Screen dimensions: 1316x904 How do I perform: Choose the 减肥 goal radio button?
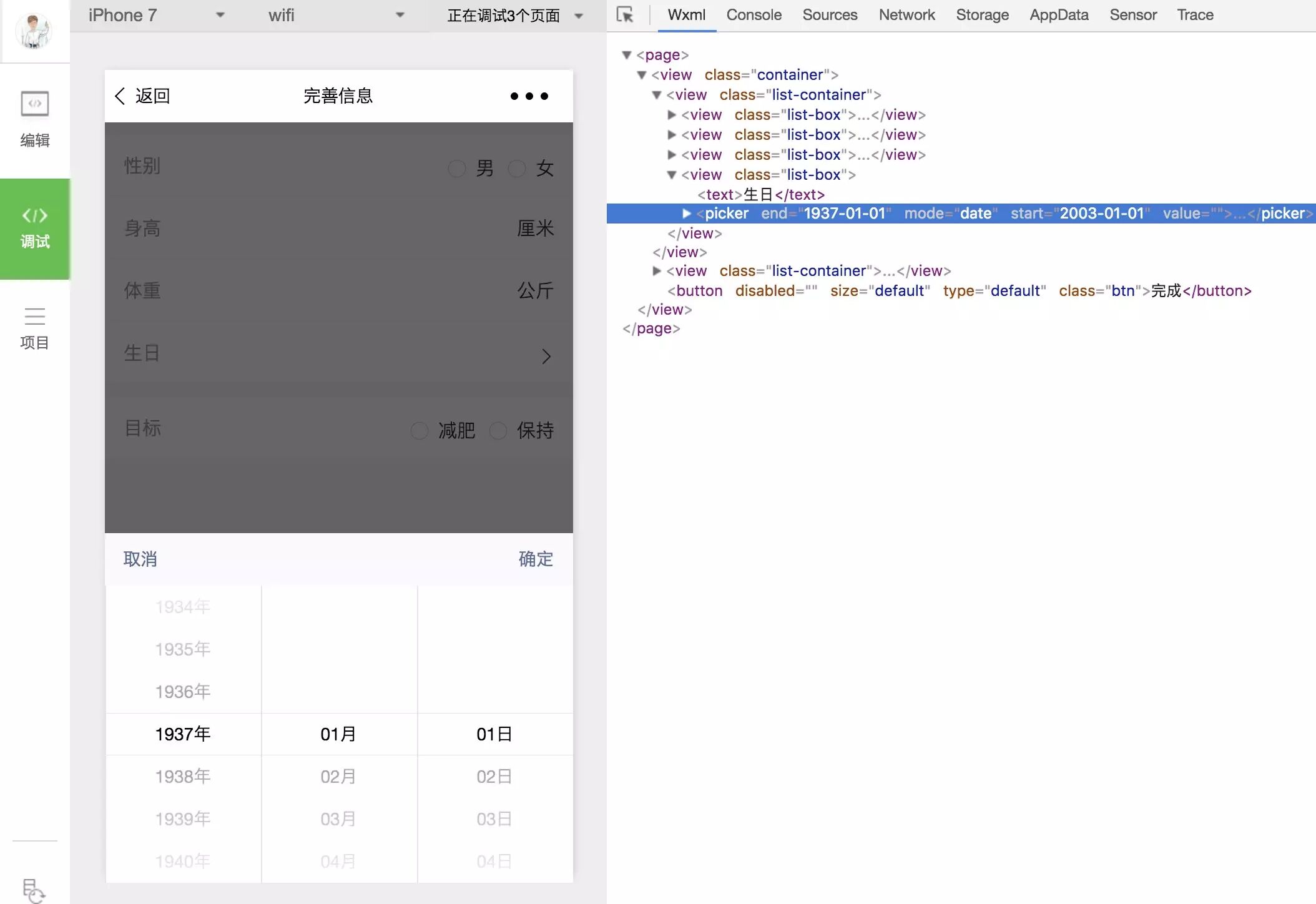[420, 431]
